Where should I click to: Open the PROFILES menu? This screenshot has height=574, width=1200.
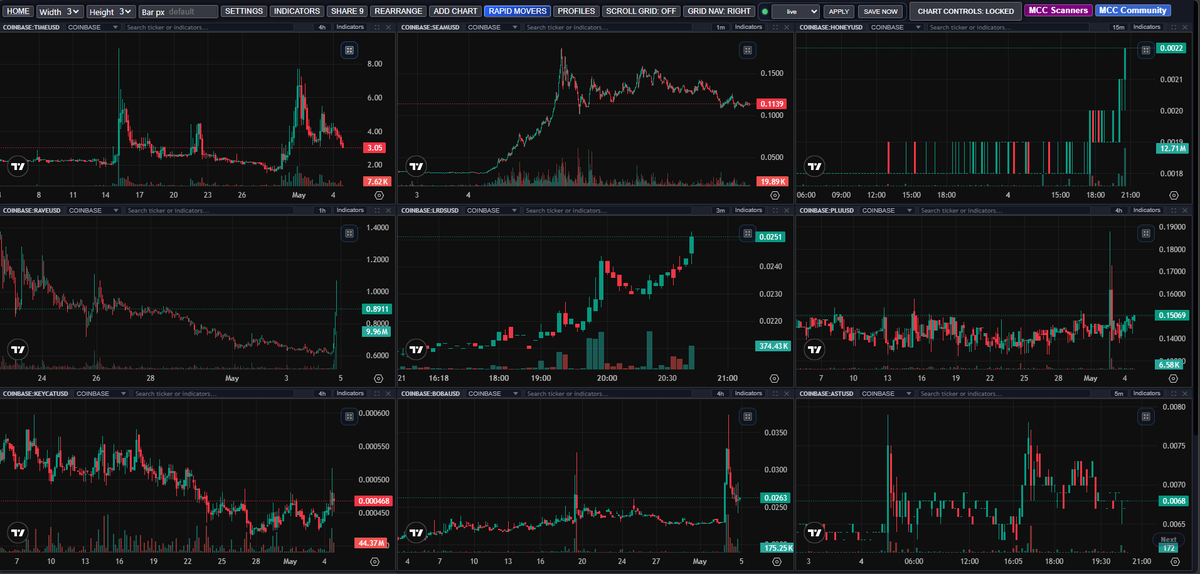coord(576,11)
